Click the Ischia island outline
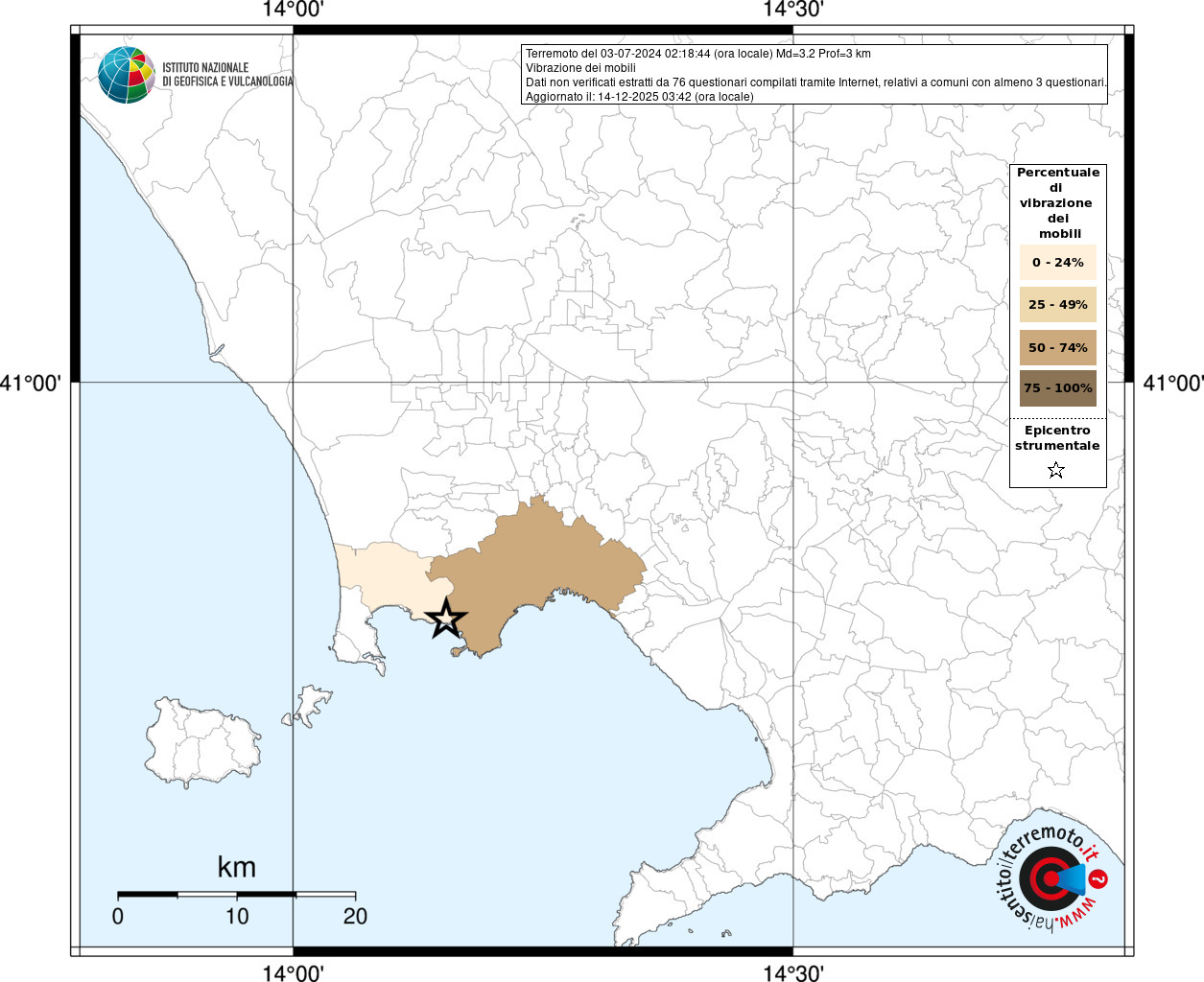1204x982 pixels. pos(203,742)
